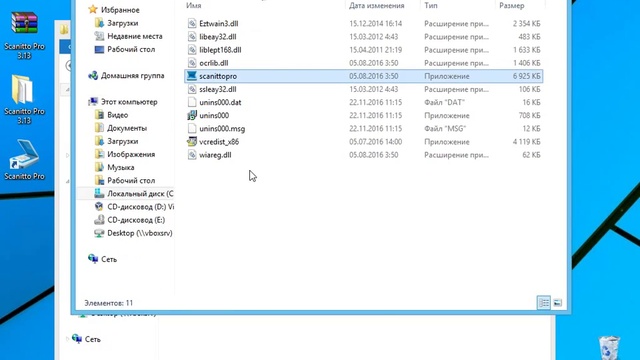Click the scanittopro application icon
640x360 pixels.
coord(192,76)
